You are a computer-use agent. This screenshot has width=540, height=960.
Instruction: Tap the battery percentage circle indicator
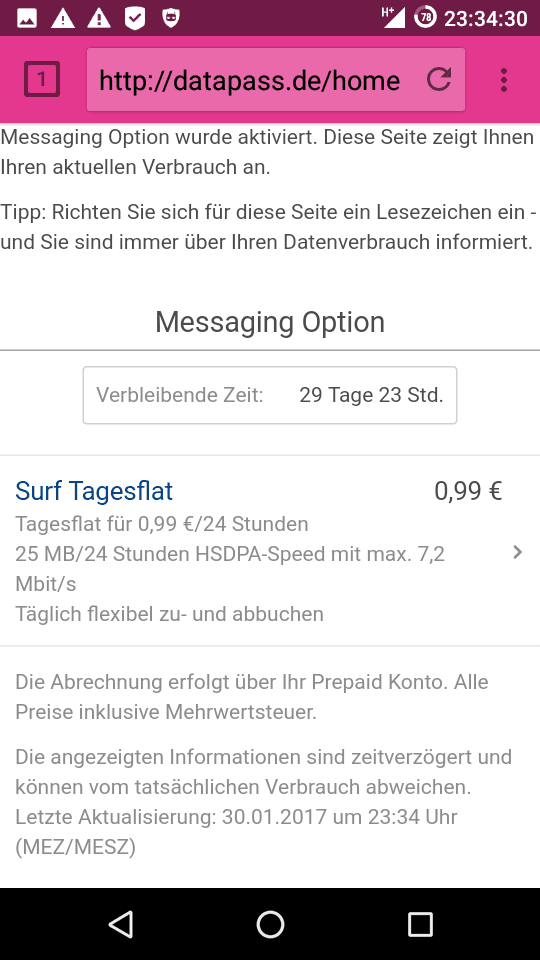click(425, 17)
